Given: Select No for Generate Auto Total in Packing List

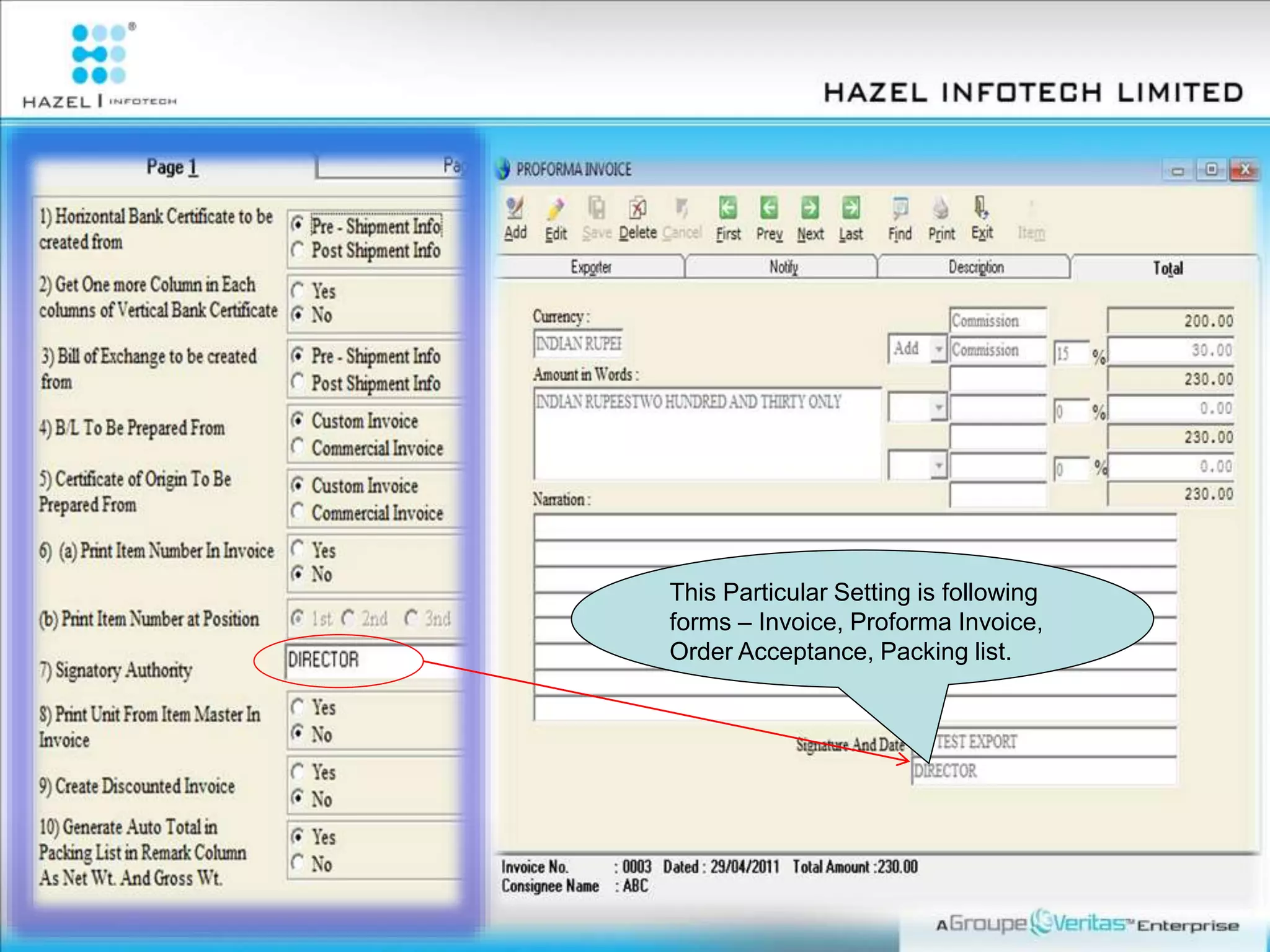Looking at the screenshot, I should pos(298,863).
